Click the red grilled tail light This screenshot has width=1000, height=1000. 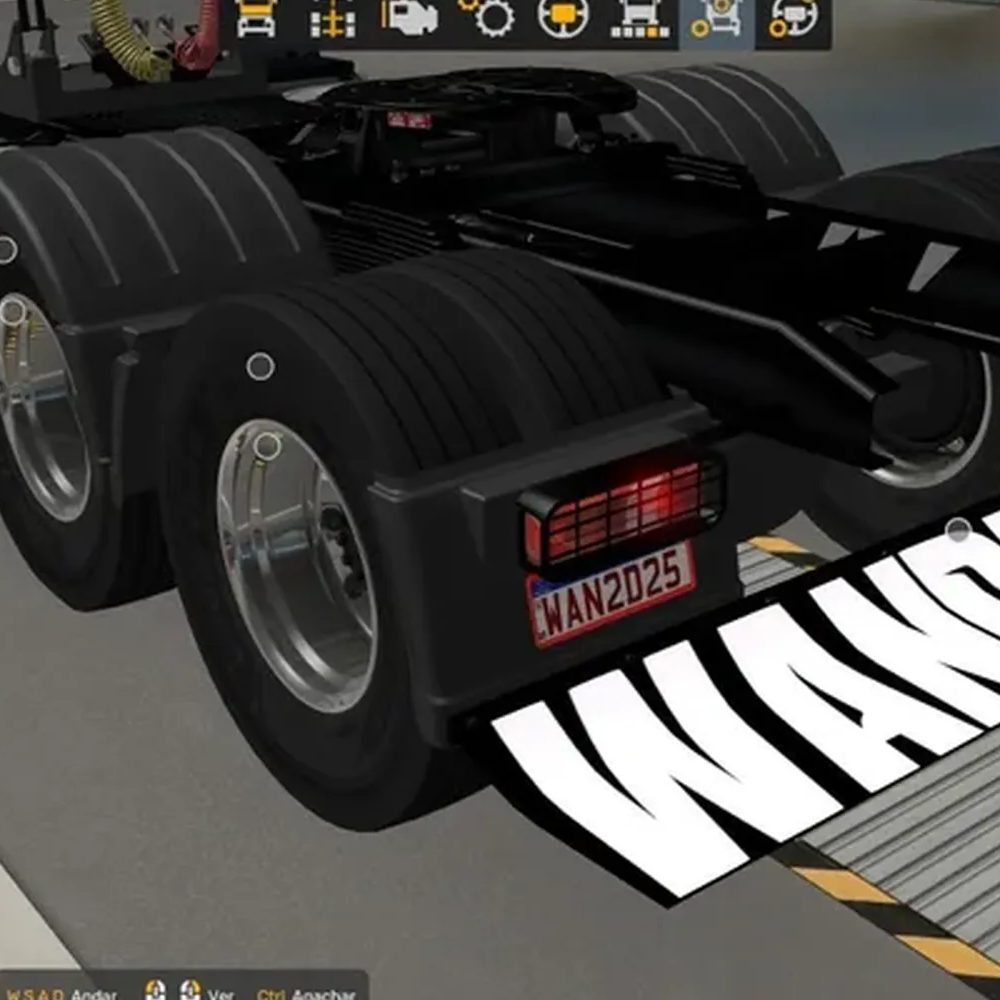622,509
